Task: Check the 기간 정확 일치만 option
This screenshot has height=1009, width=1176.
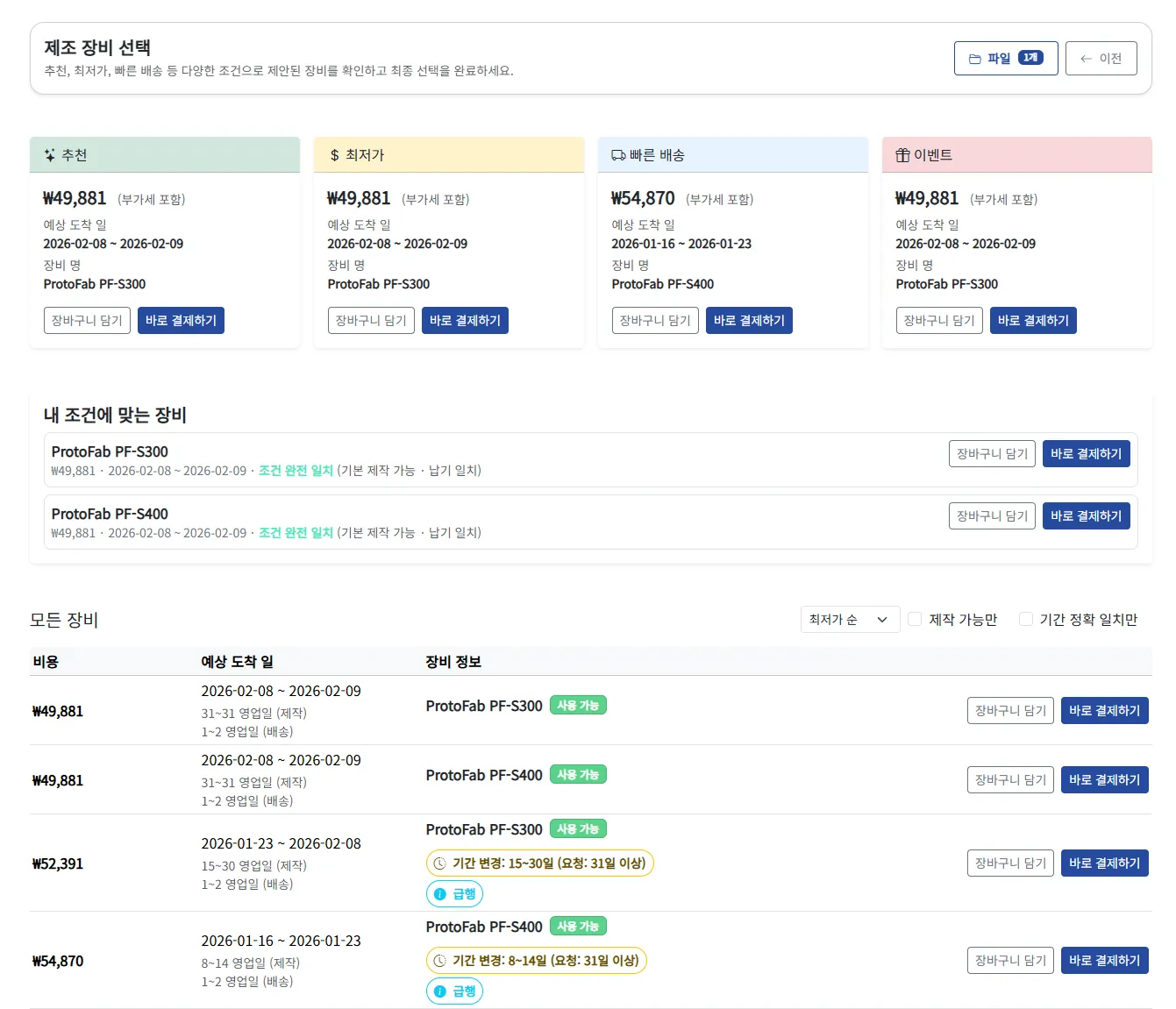Action: point(1025,619)
